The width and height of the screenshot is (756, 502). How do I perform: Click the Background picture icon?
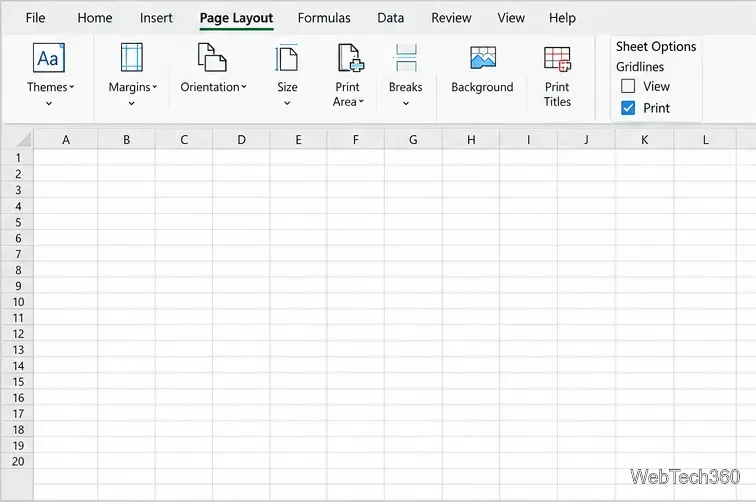coord(483,57)
